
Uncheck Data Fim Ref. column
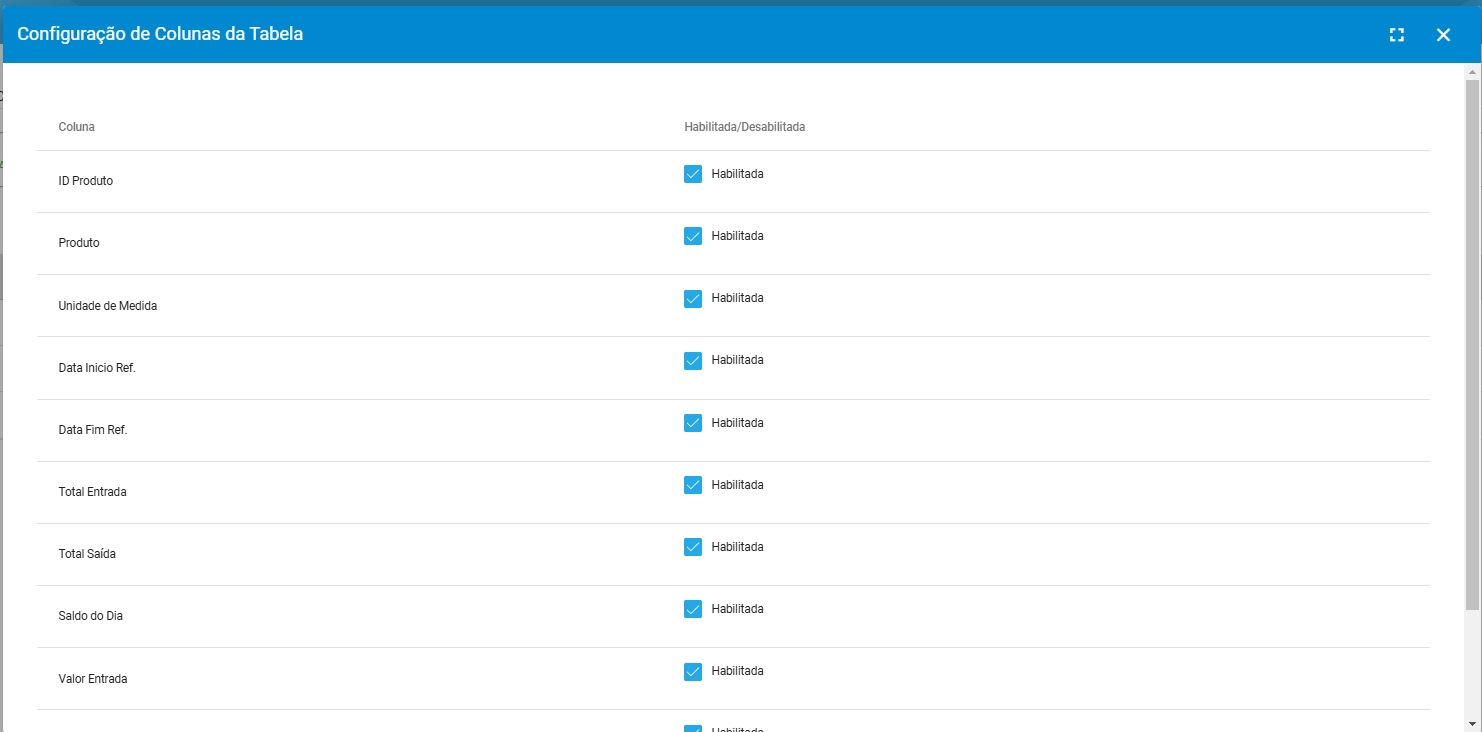[x=693, y=423]
